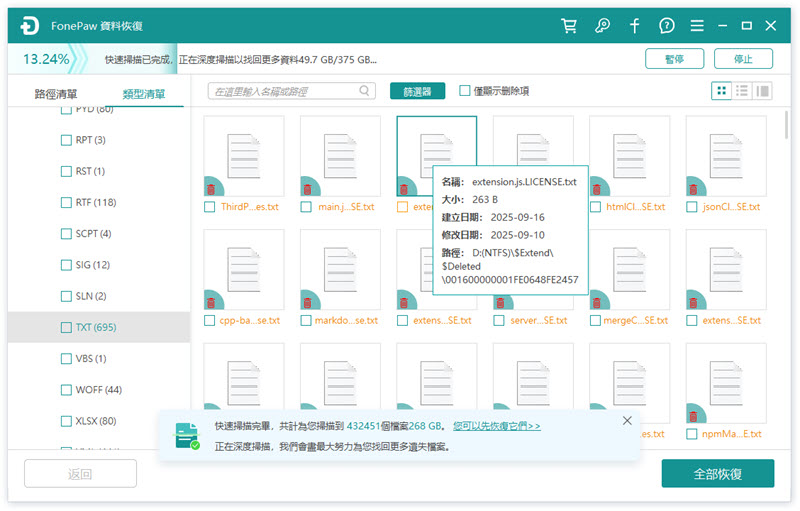
Task: Close the quick scan notification banner
Action: click(627, 421)
